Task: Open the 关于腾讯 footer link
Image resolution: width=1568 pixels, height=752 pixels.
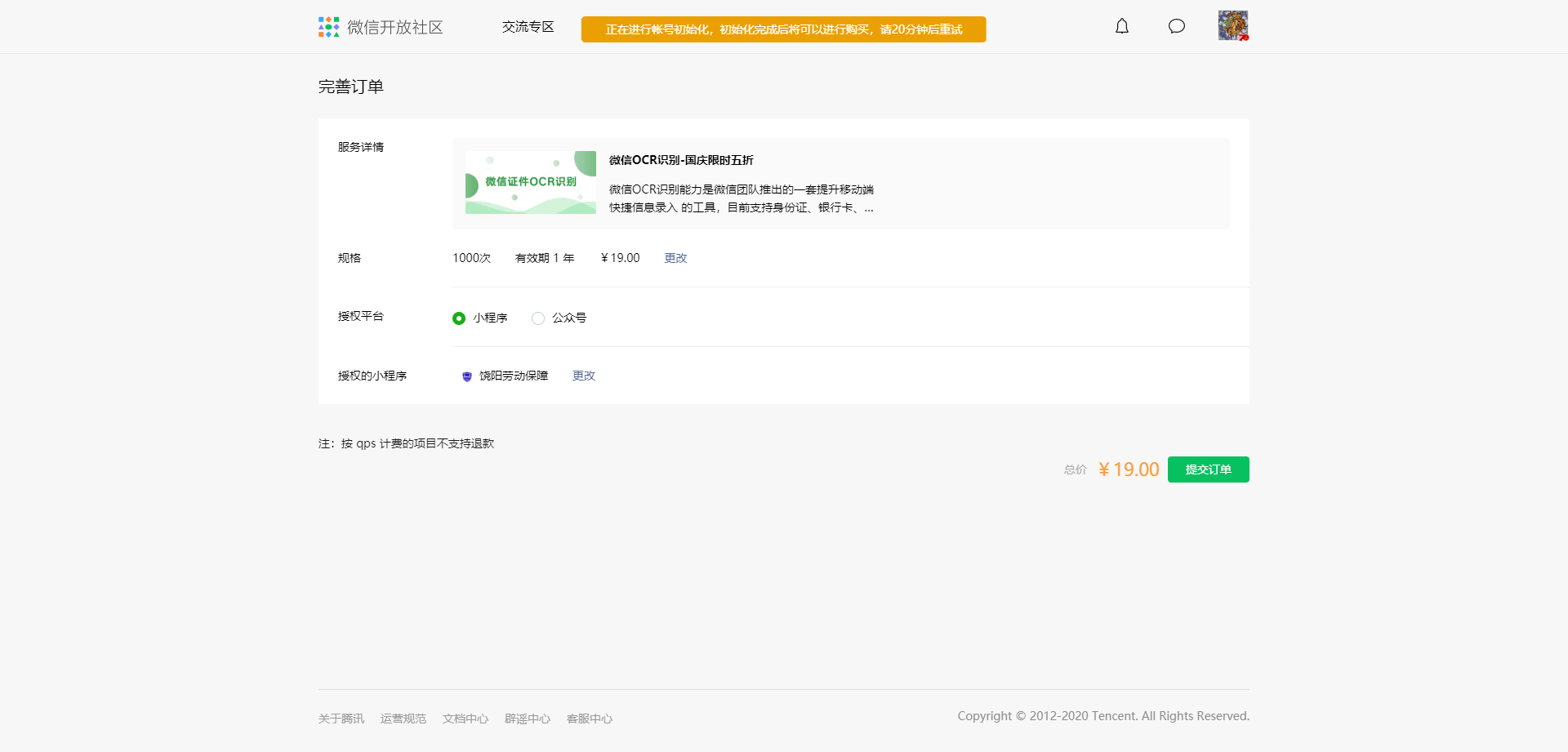Action: tap(341, 719)
